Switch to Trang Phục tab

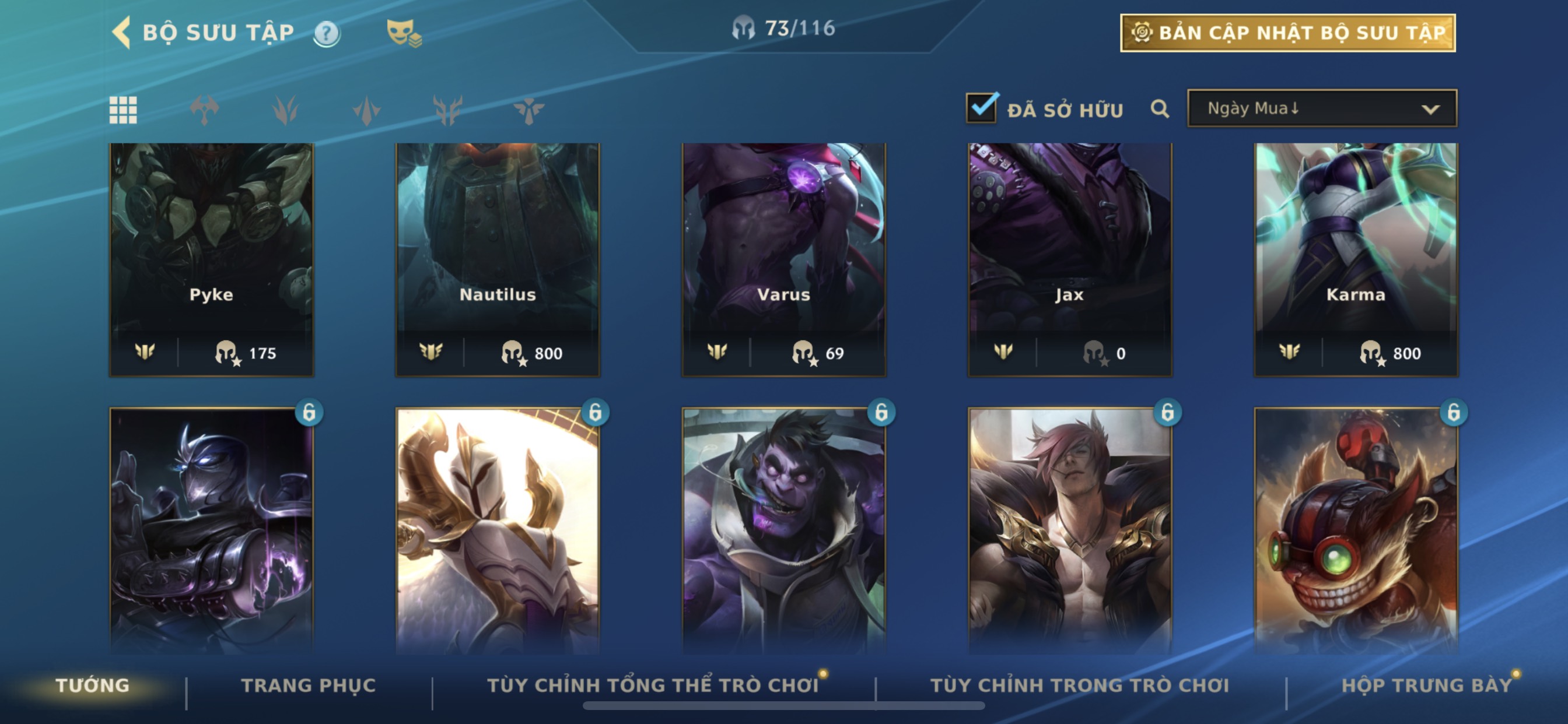tap(309, 685)
